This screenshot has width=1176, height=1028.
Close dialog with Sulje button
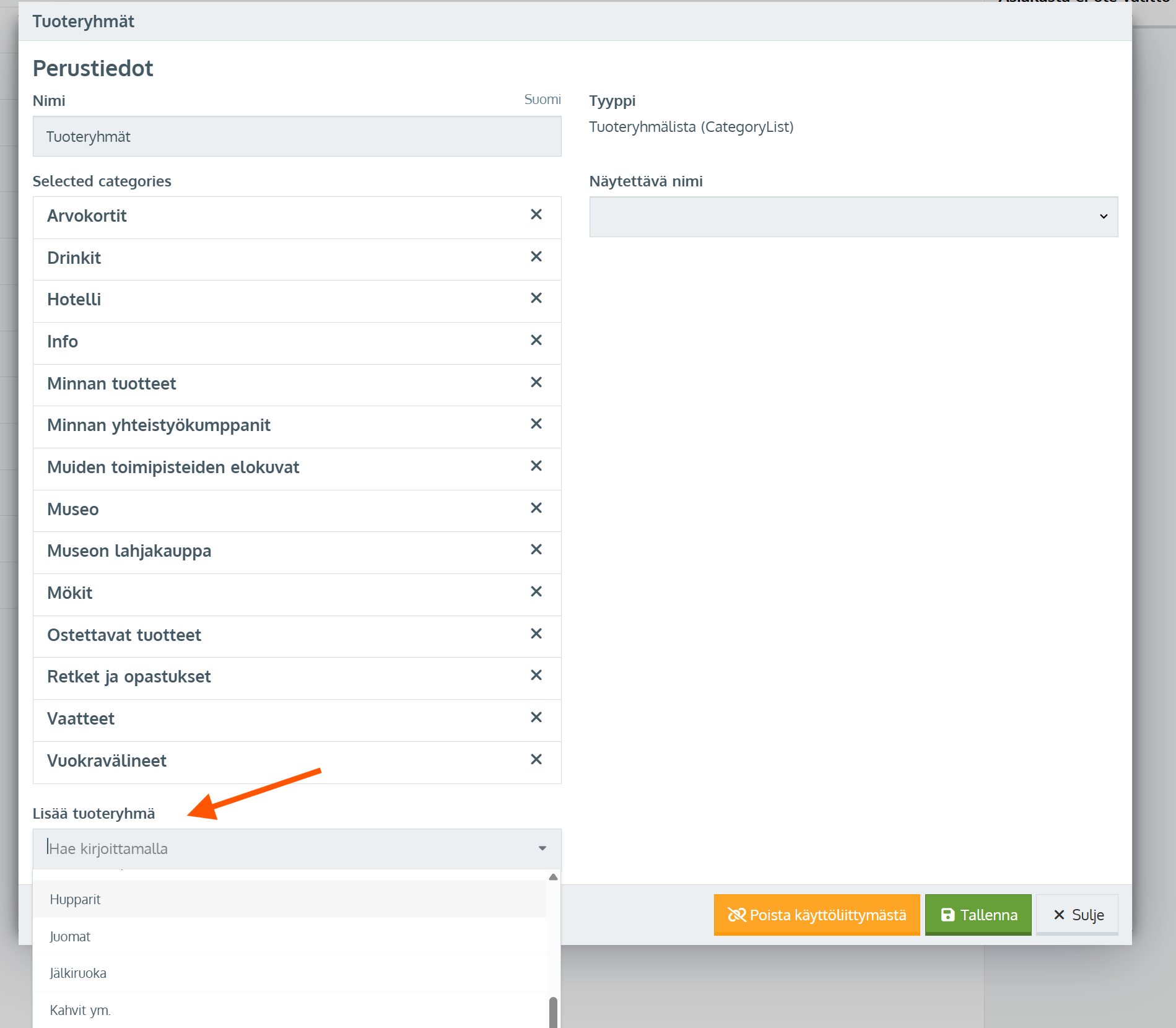[1077, 915]
